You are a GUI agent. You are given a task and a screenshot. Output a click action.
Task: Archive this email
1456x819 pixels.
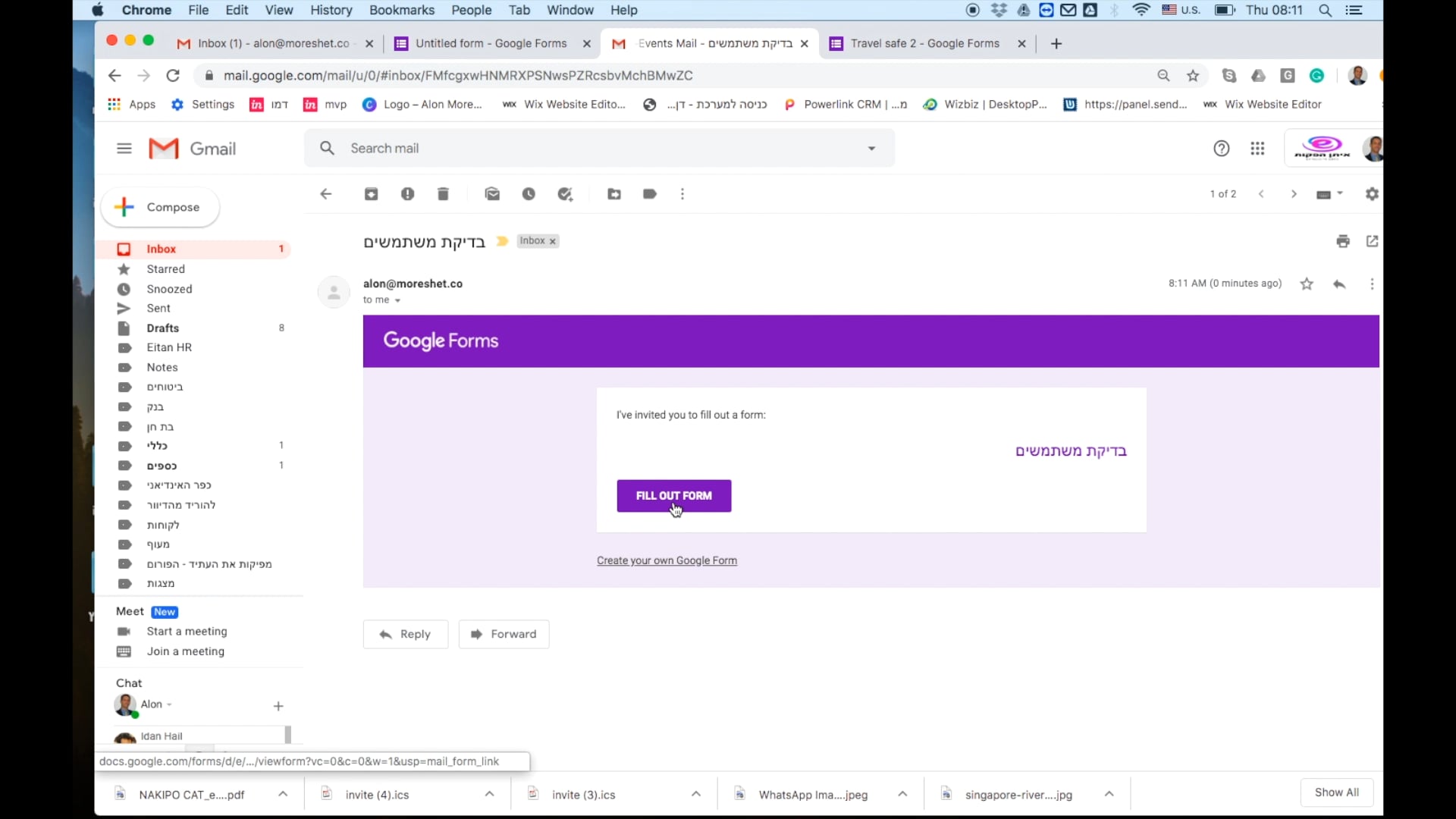point(371,194)
